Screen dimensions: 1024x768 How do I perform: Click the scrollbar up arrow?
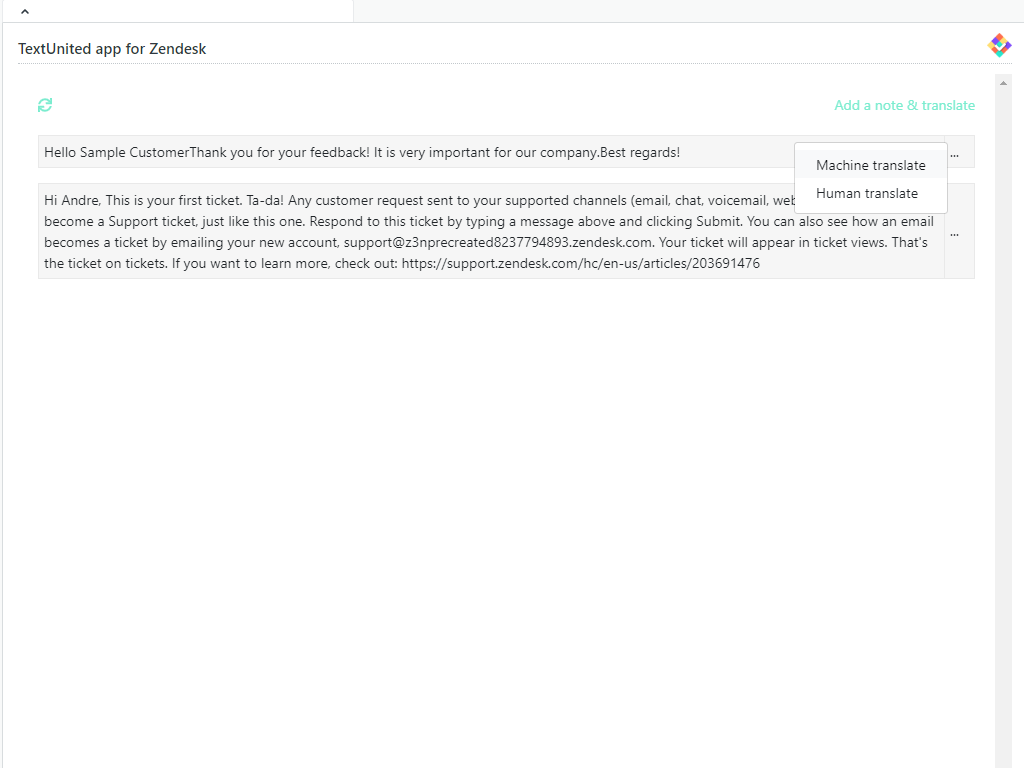coord(1003,83)
